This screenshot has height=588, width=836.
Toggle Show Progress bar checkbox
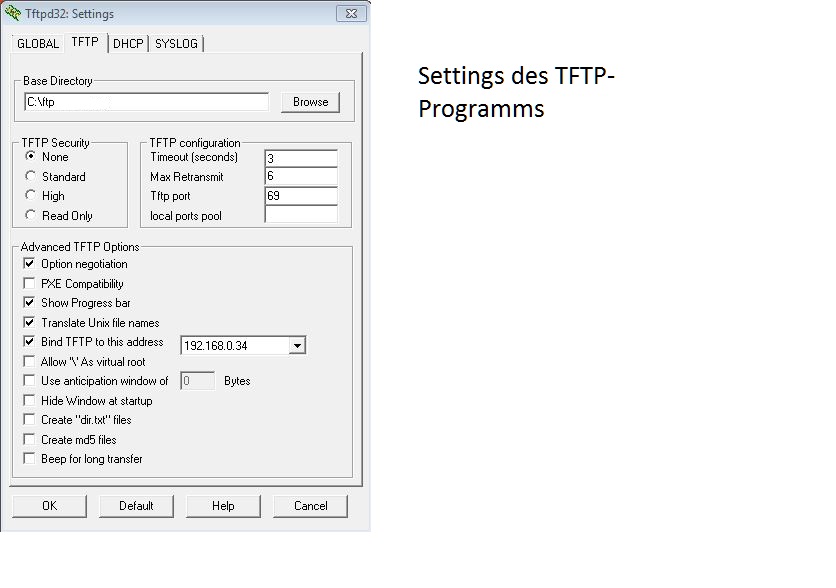pos(29,302)
